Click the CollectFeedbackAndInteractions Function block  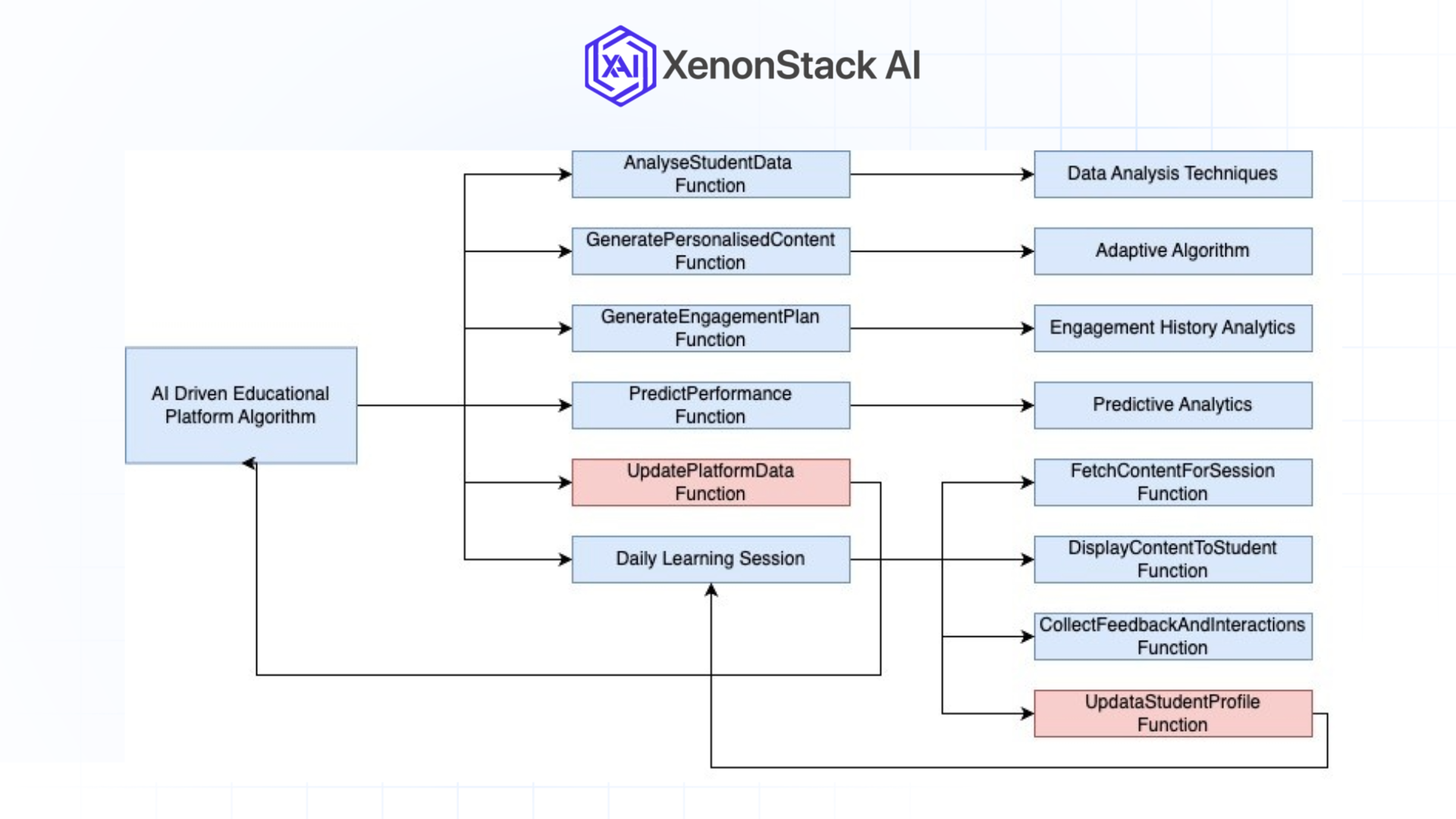coord(1172,635)
